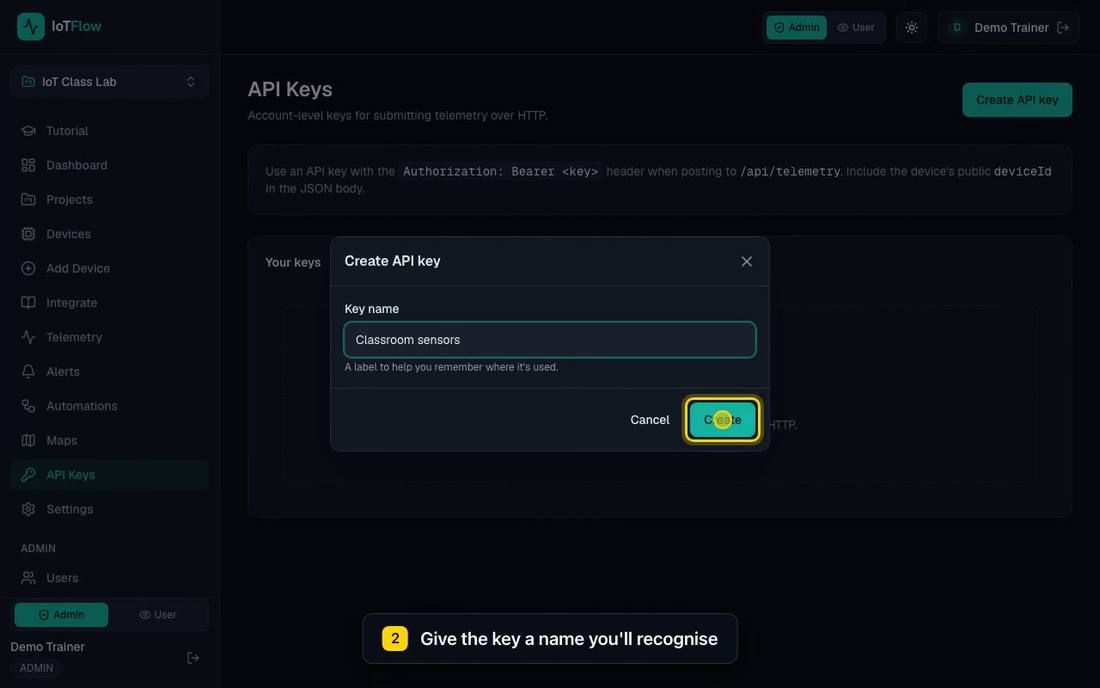1100x688 pixels.
Task: Click the API Keys page heading
Action: click(x=290, y=89)
